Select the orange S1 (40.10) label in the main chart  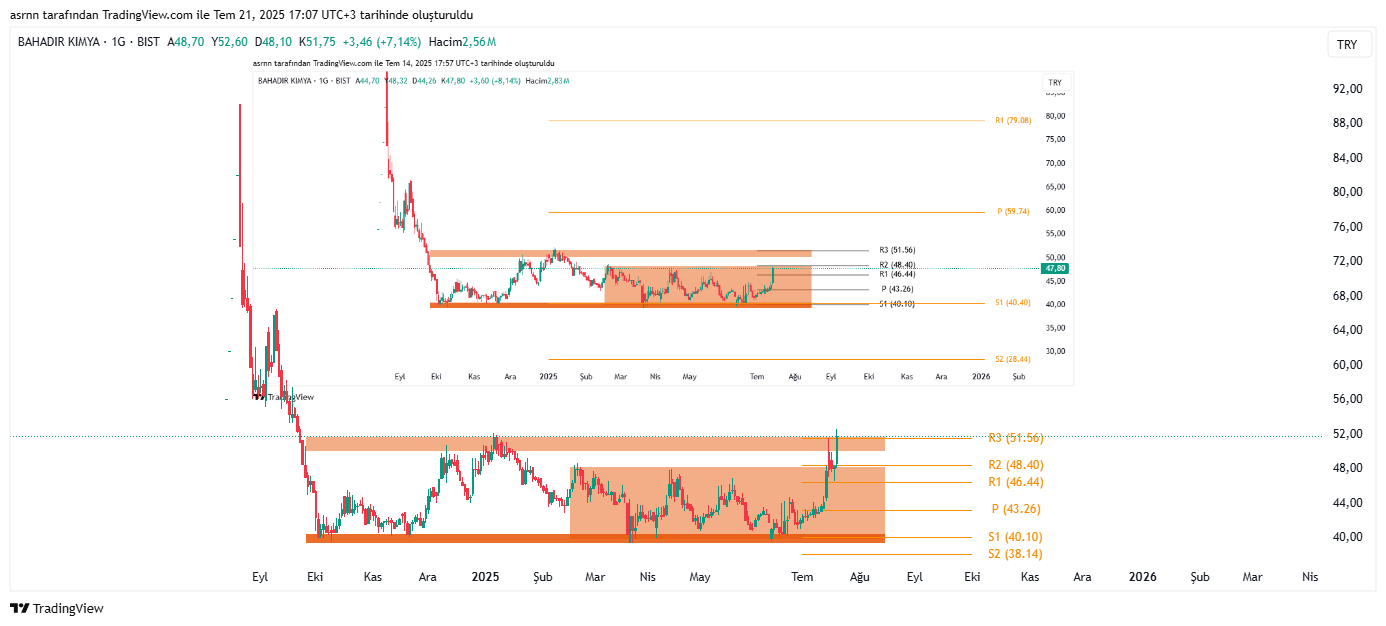1015,537
